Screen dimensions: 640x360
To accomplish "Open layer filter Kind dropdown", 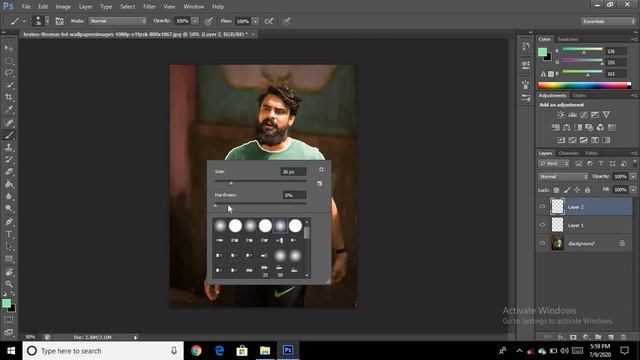I will (554, 163).
